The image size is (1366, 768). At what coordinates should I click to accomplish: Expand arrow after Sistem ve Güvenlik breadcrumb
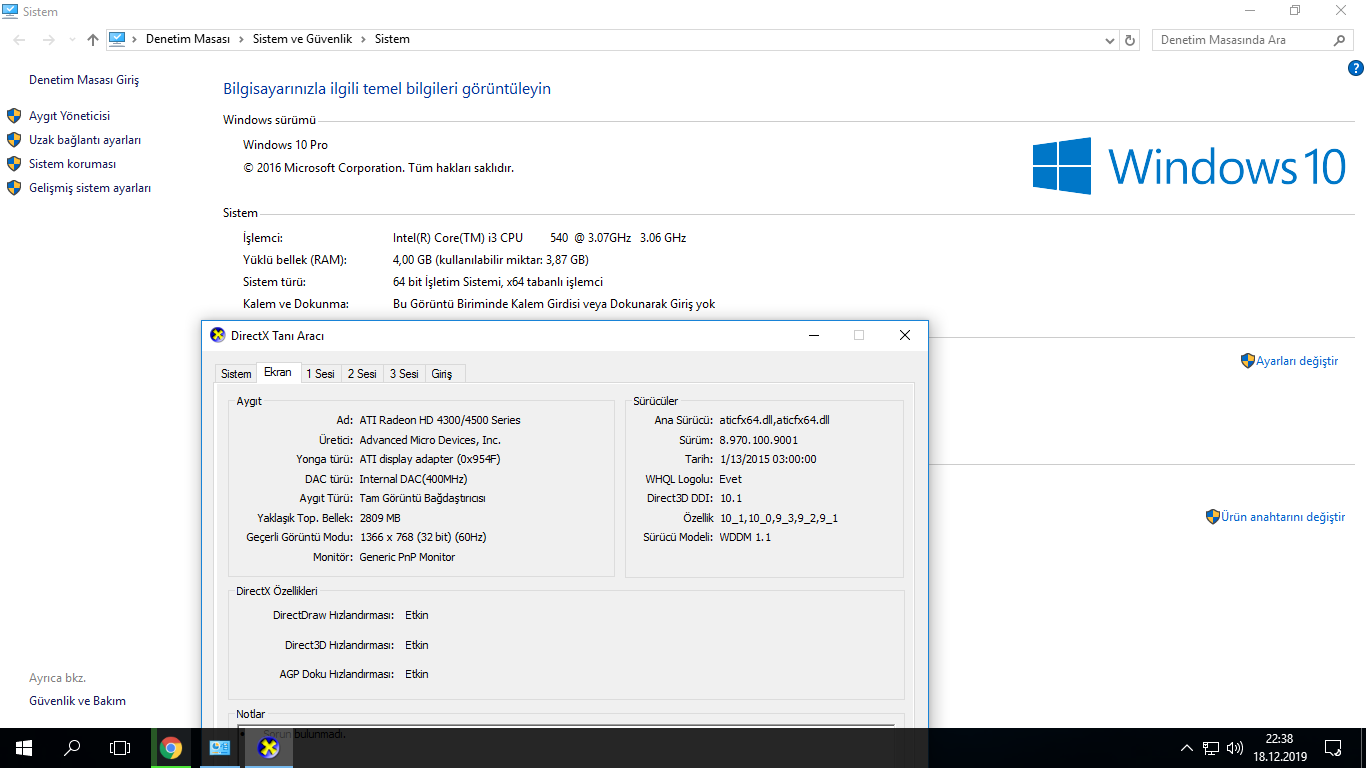363,39
